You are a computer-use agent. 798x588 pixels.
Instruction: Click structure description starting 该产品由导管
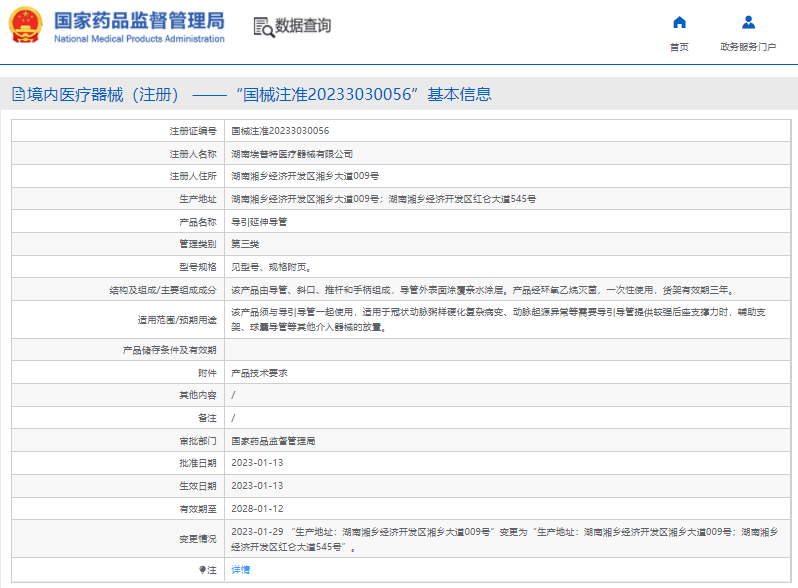click(483, 290)
